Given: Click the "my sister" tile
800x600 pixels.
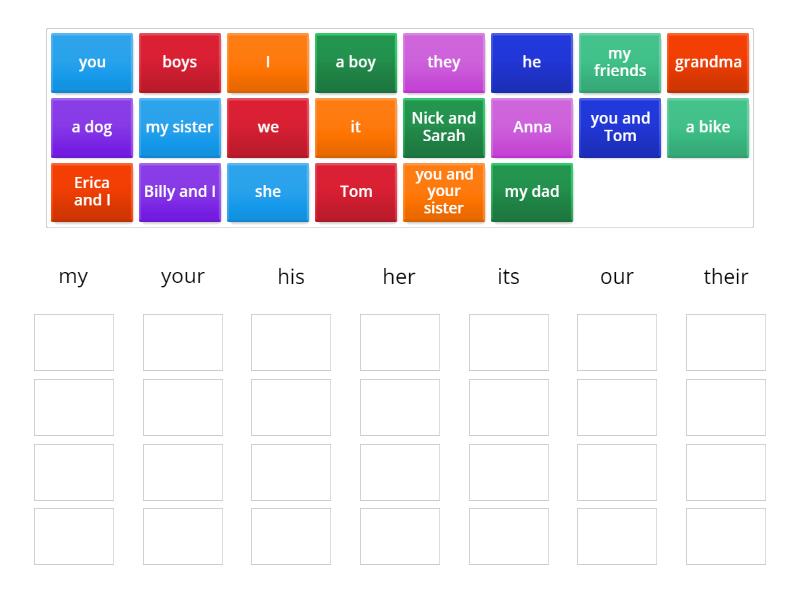Looking at the screenshot, I should pyautogui.click(x=179, y=127).
